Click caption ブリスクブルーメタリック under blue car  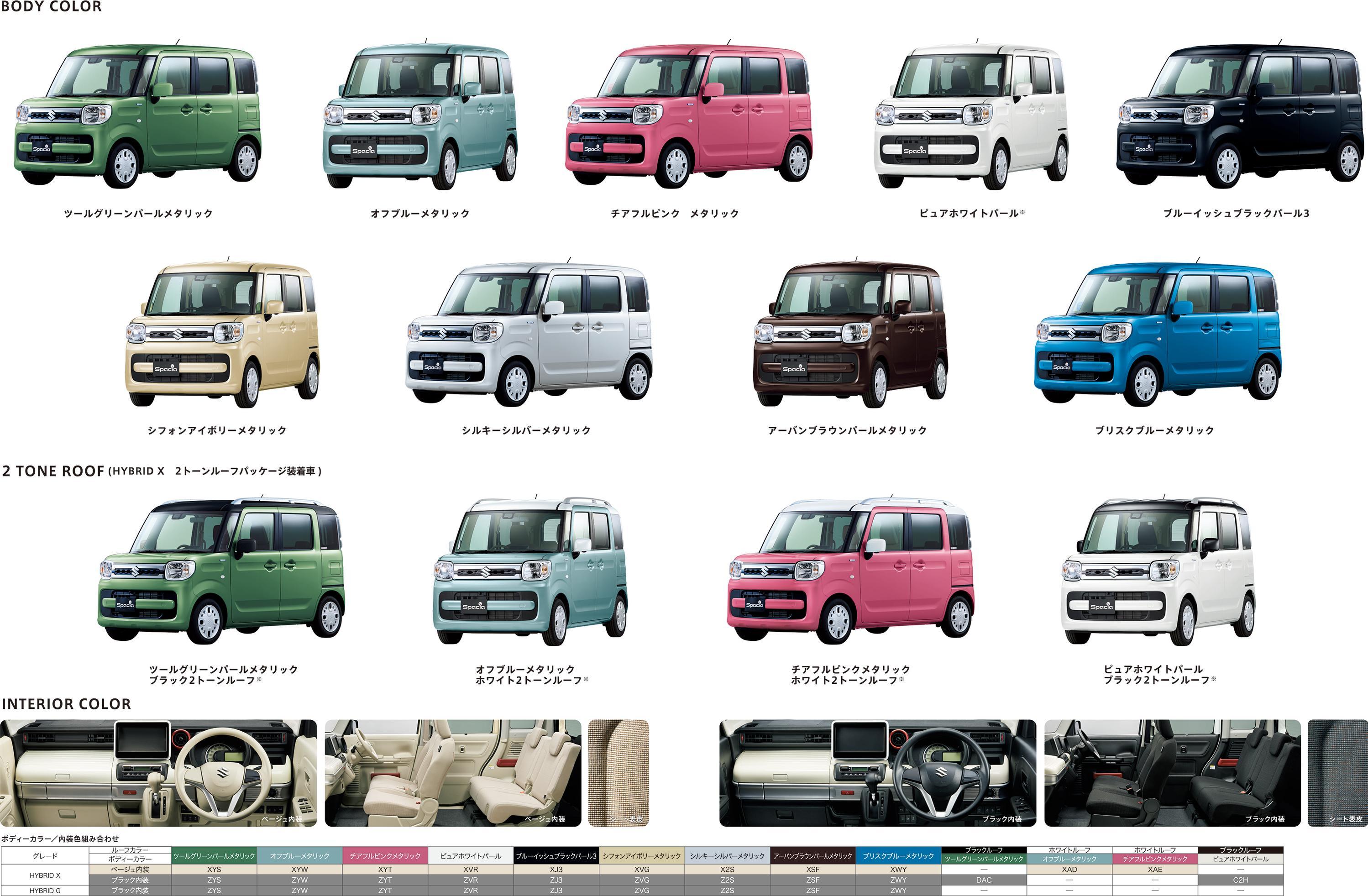1155,430
